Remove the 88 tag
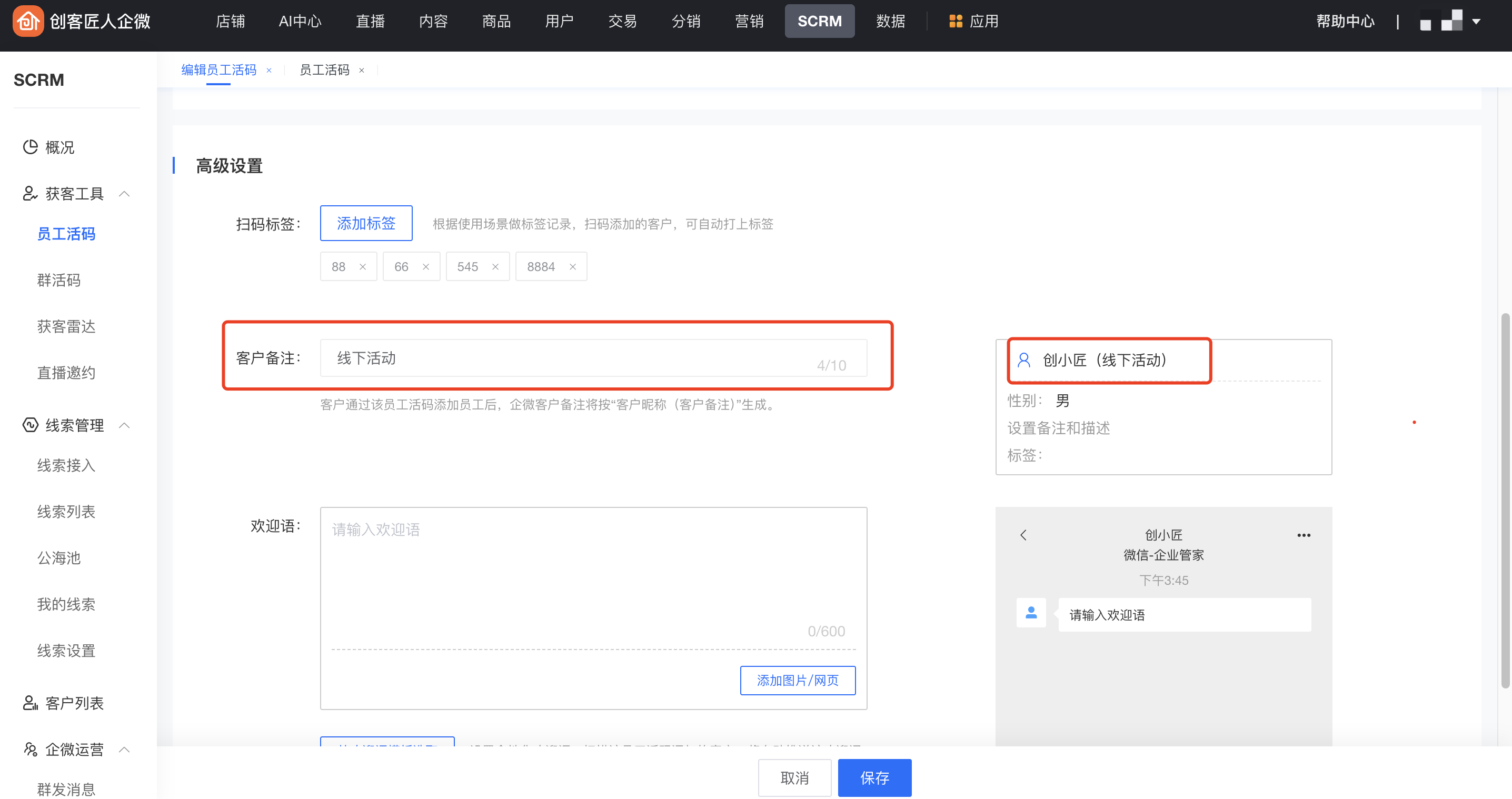 point(363,267)
